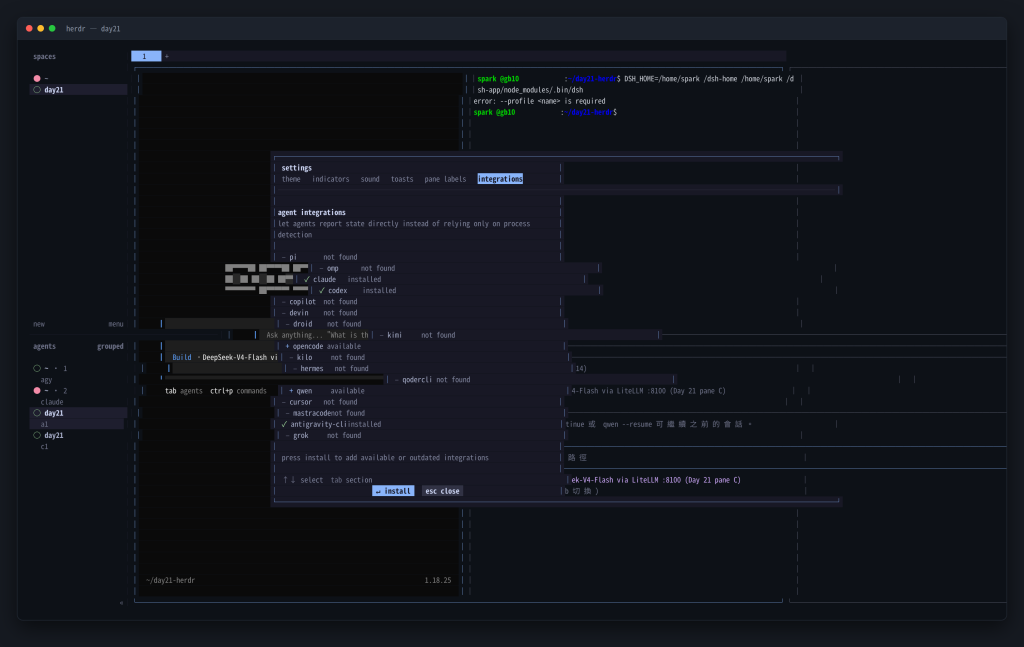Viewport: 1024px width, 647px height.
Task: Click the yellow minimize window button
Action: tap(40, 29)
